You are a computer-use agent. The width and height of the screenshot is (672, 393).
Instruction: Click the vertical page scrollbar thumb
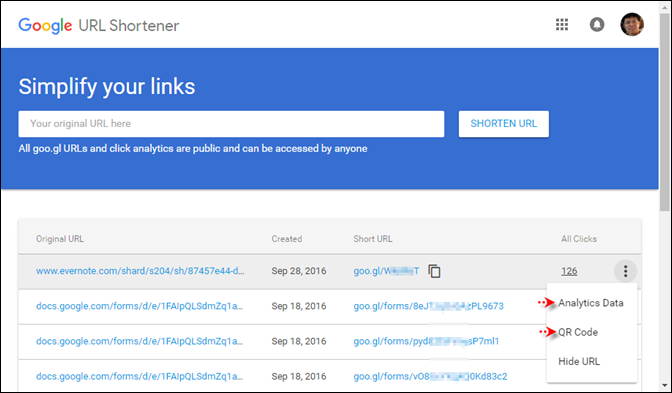click(x=665, y=111)
